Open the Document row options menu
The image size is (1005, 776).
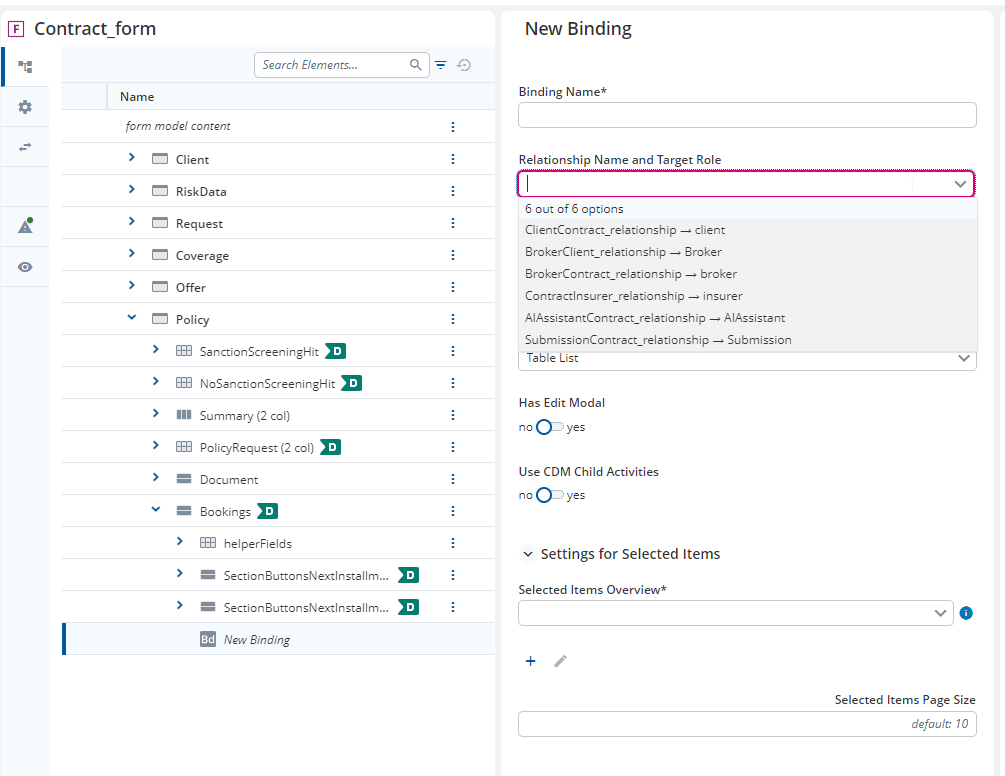[453, 479]
